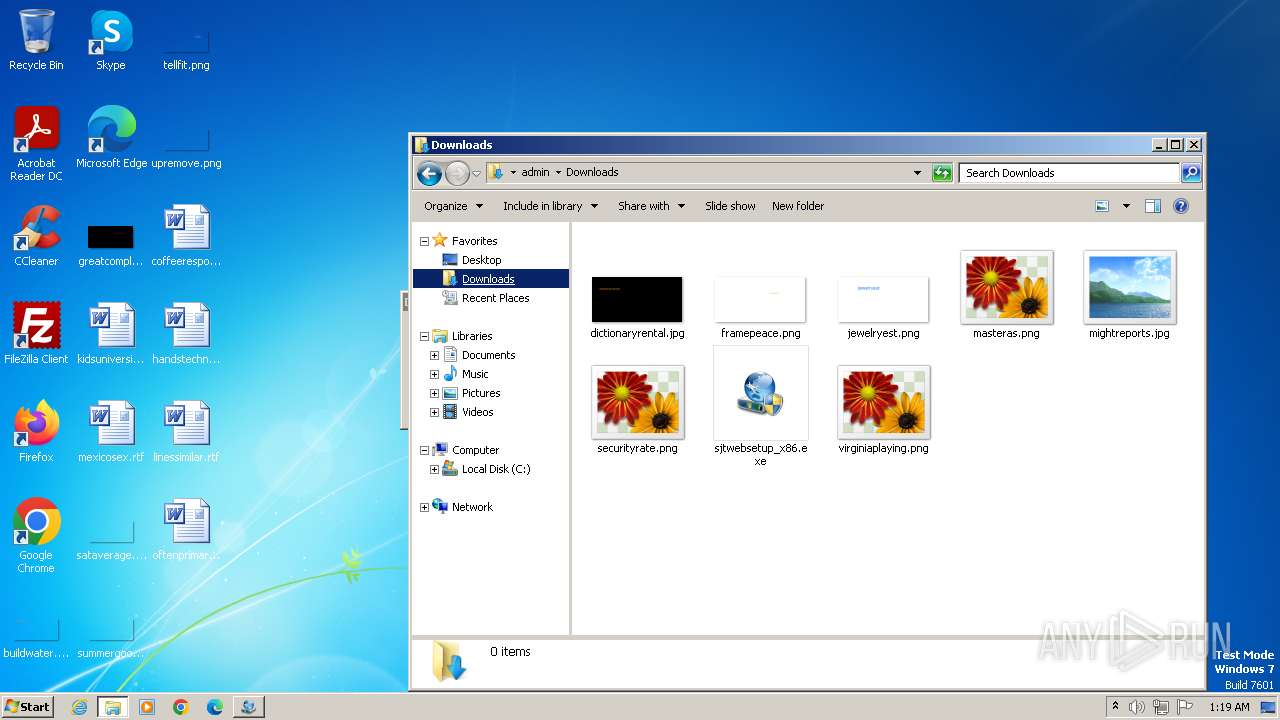Screen dimensions: 1280x720
Task: Click the volume icon in system tray
Action: tap(1136, 707)
